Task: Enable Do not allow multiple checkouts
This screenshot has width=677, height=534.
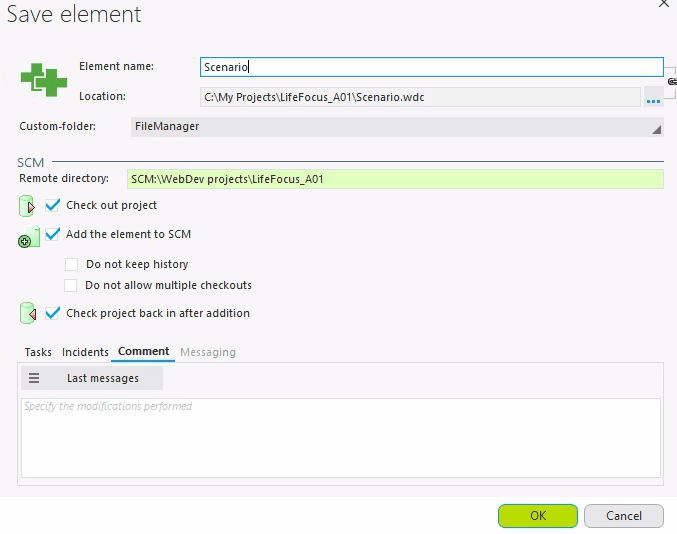Action: pyautogui.click(x=72, y=285)
